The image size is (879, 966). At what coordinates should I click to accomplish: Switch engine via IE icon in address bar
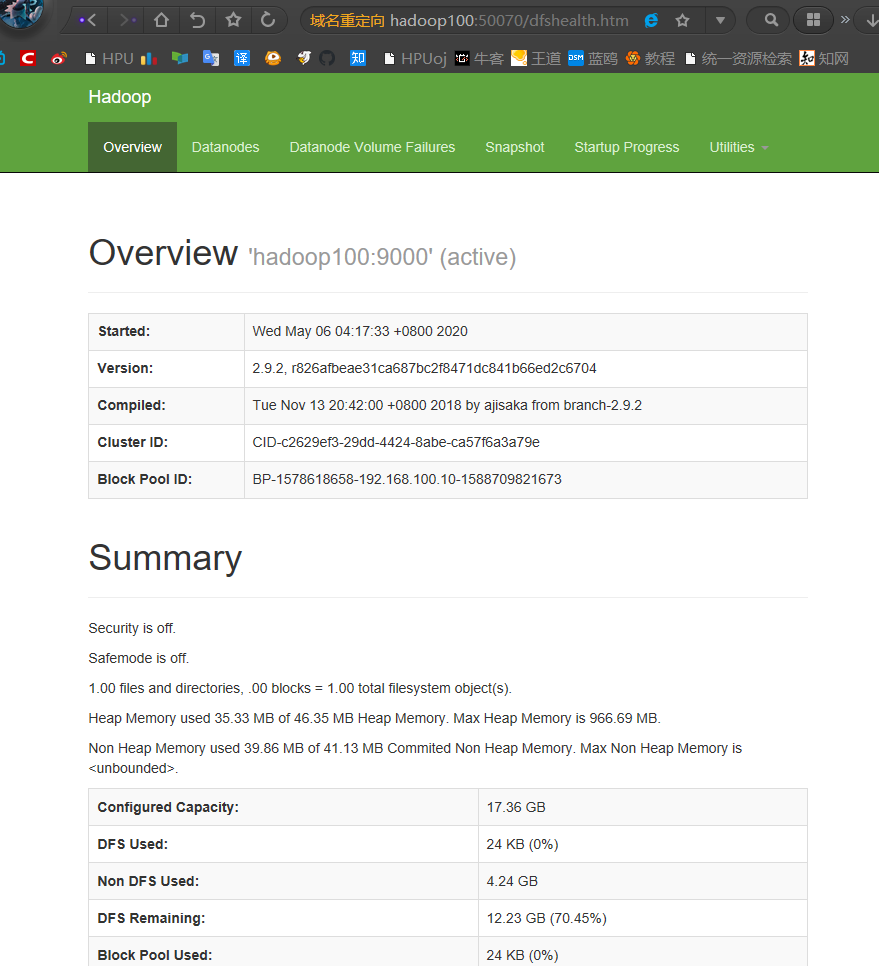(651, 20)
